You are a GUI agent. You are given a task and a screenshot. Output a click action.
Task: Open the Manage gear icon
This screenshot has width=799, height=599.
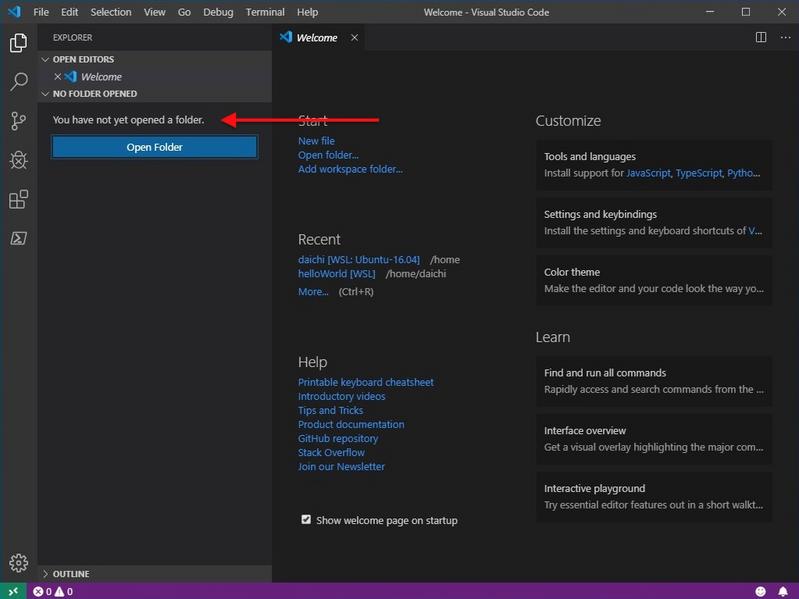coord(18,563)
